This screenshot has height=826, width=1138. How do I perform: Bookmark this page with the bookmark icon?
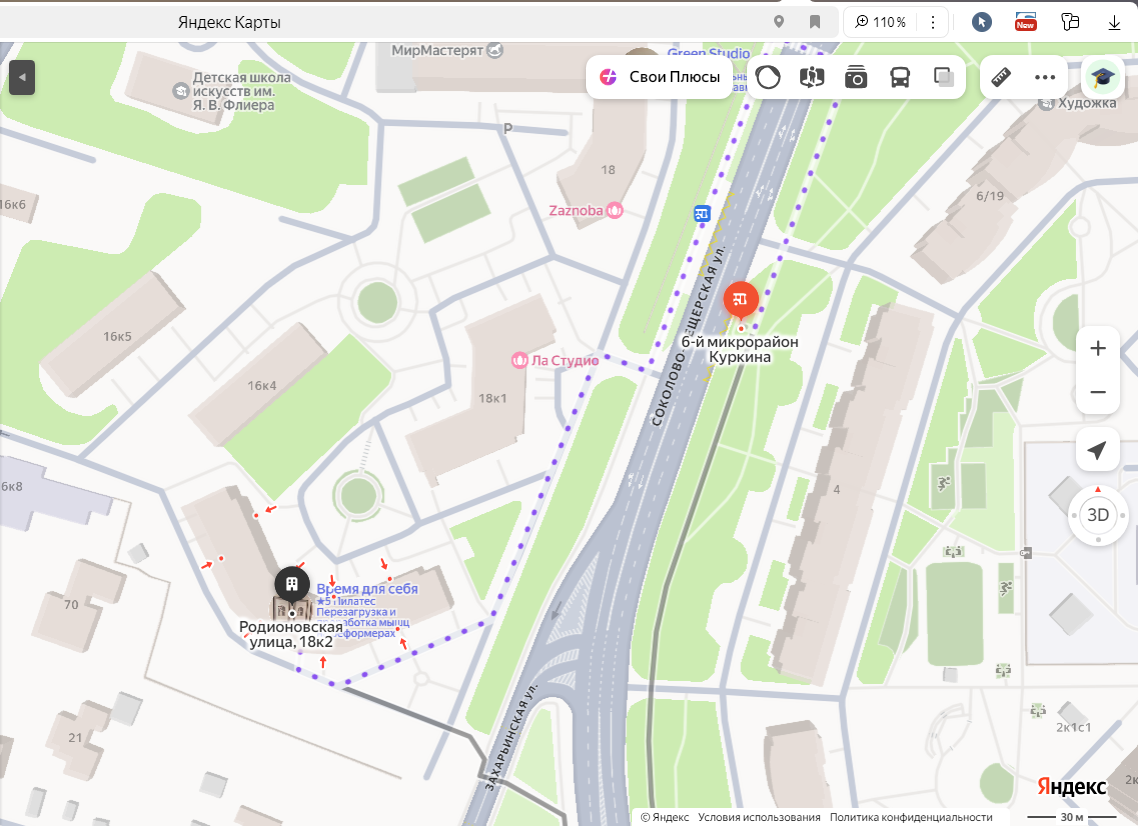point(815,22)
